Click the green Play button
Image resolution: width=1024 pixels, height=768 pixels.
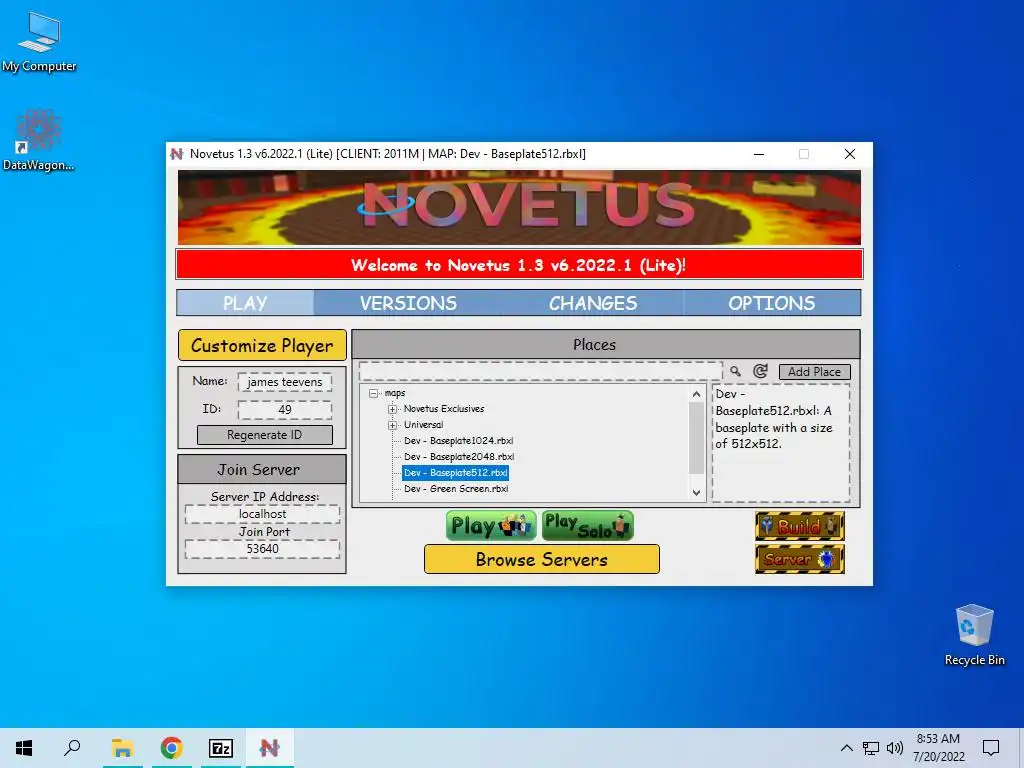coord(491,526)
